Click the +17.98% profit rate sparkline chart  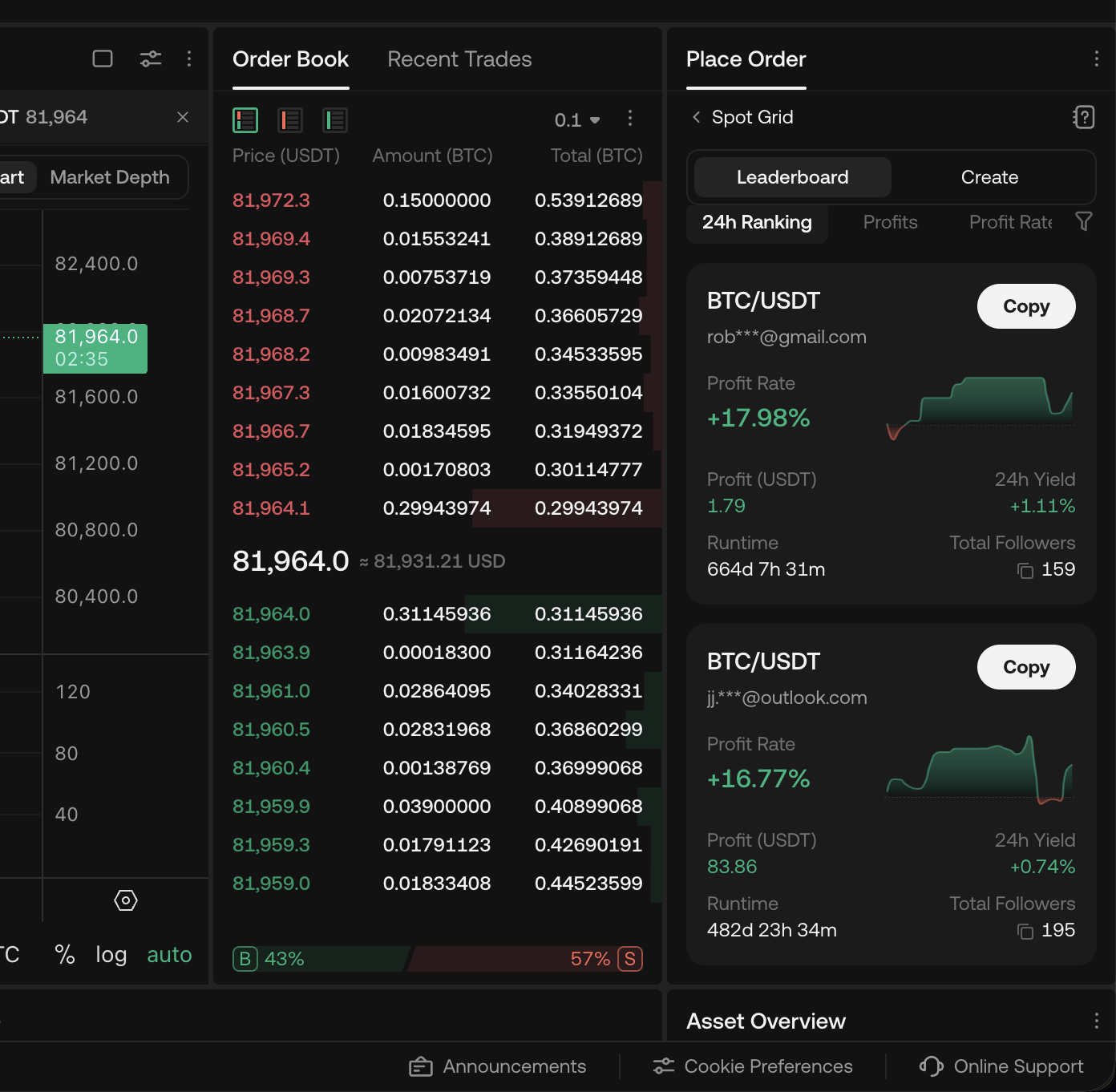click(980, 407)
